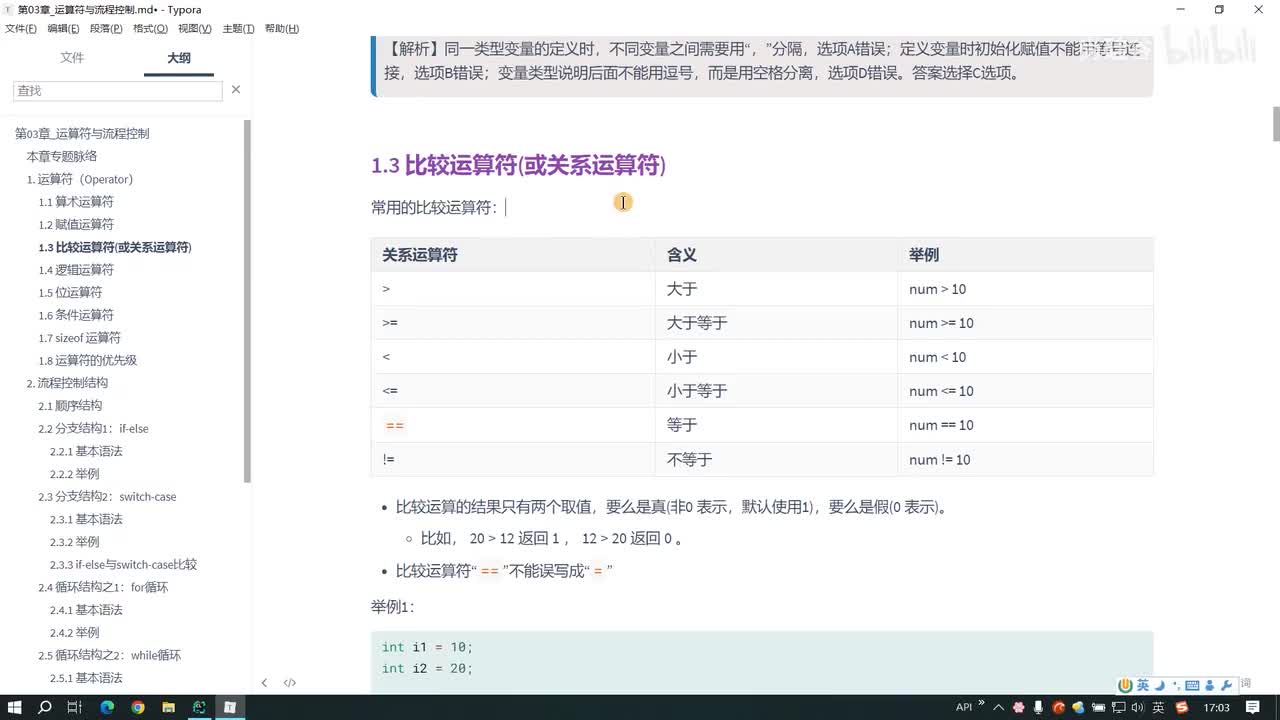Go to 本章专题脉络 in outline
The image size is (1280, 720).
tap(62, 156)
